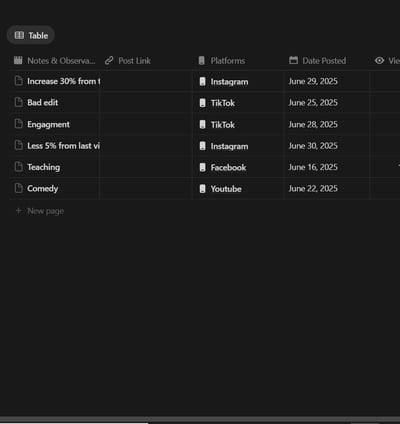Open the Less 5% from last page
The image size is (400, 424).
coord(63,146)
